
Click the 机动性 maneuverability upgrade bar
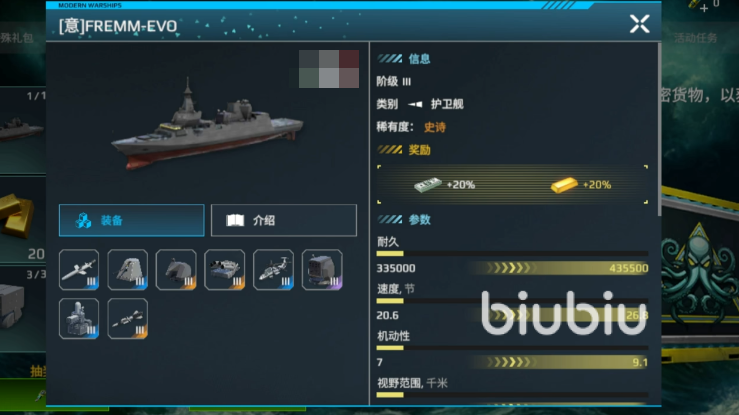click(x=561, y=362)
